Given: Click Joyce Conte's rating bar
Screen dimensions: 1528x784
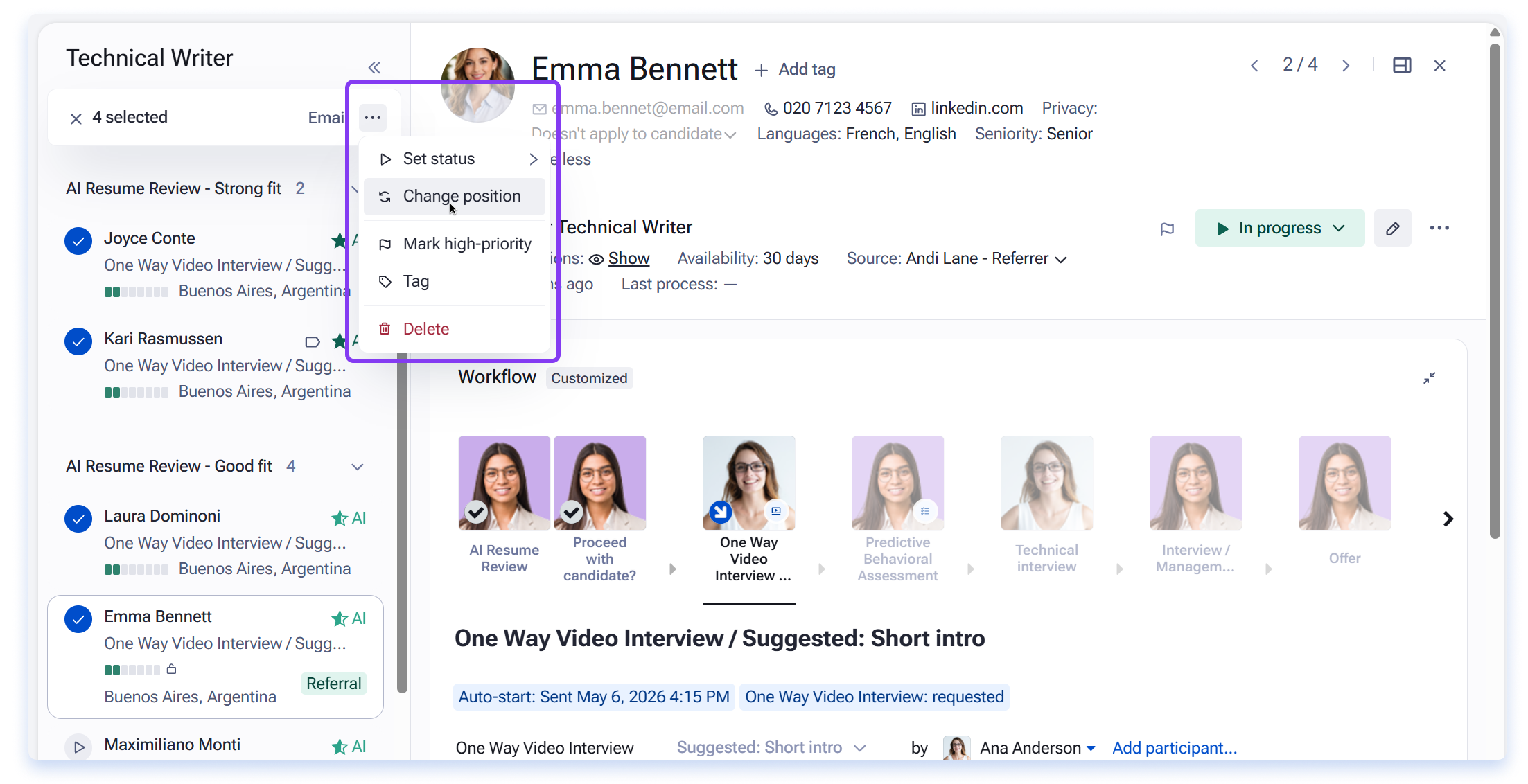Looking at the screenshot, I should [137, 292].
